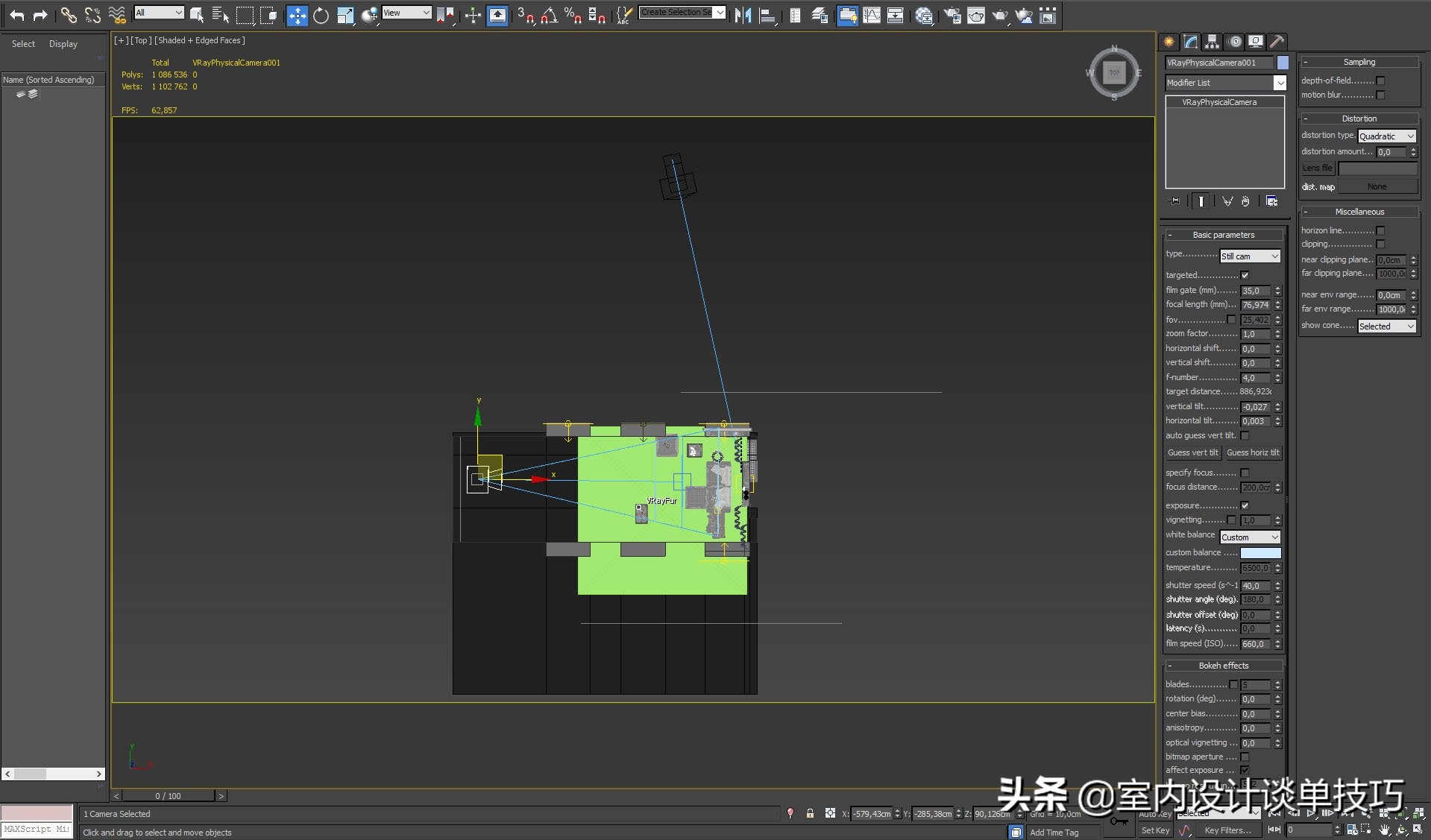Screen dimensions: 1431x840
Task: Select the Utilities hammer panel icon
Action: [x=1278, y=42]
